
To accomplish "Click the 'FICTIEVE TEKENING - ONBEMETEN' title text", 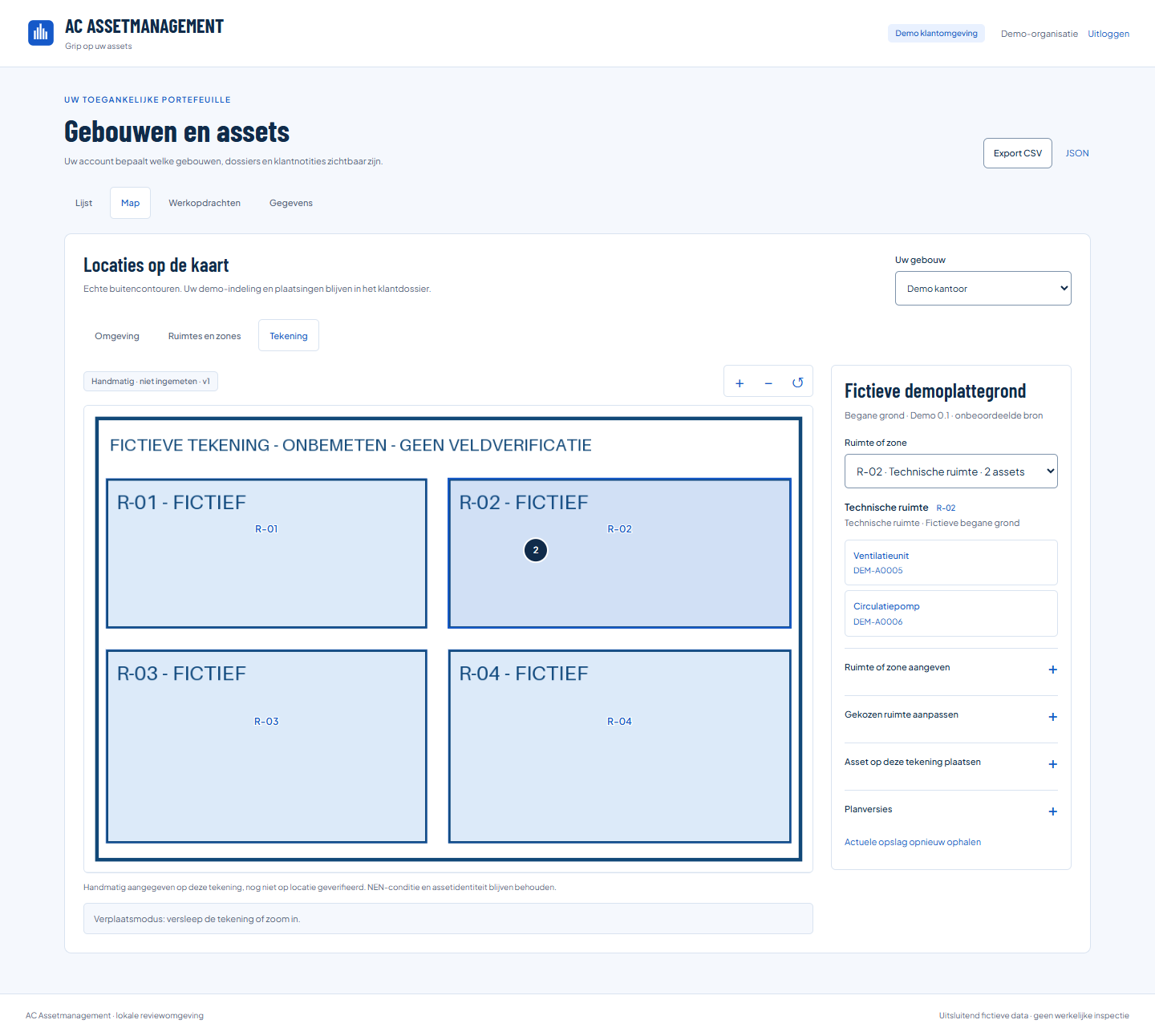I will point(351,445).
